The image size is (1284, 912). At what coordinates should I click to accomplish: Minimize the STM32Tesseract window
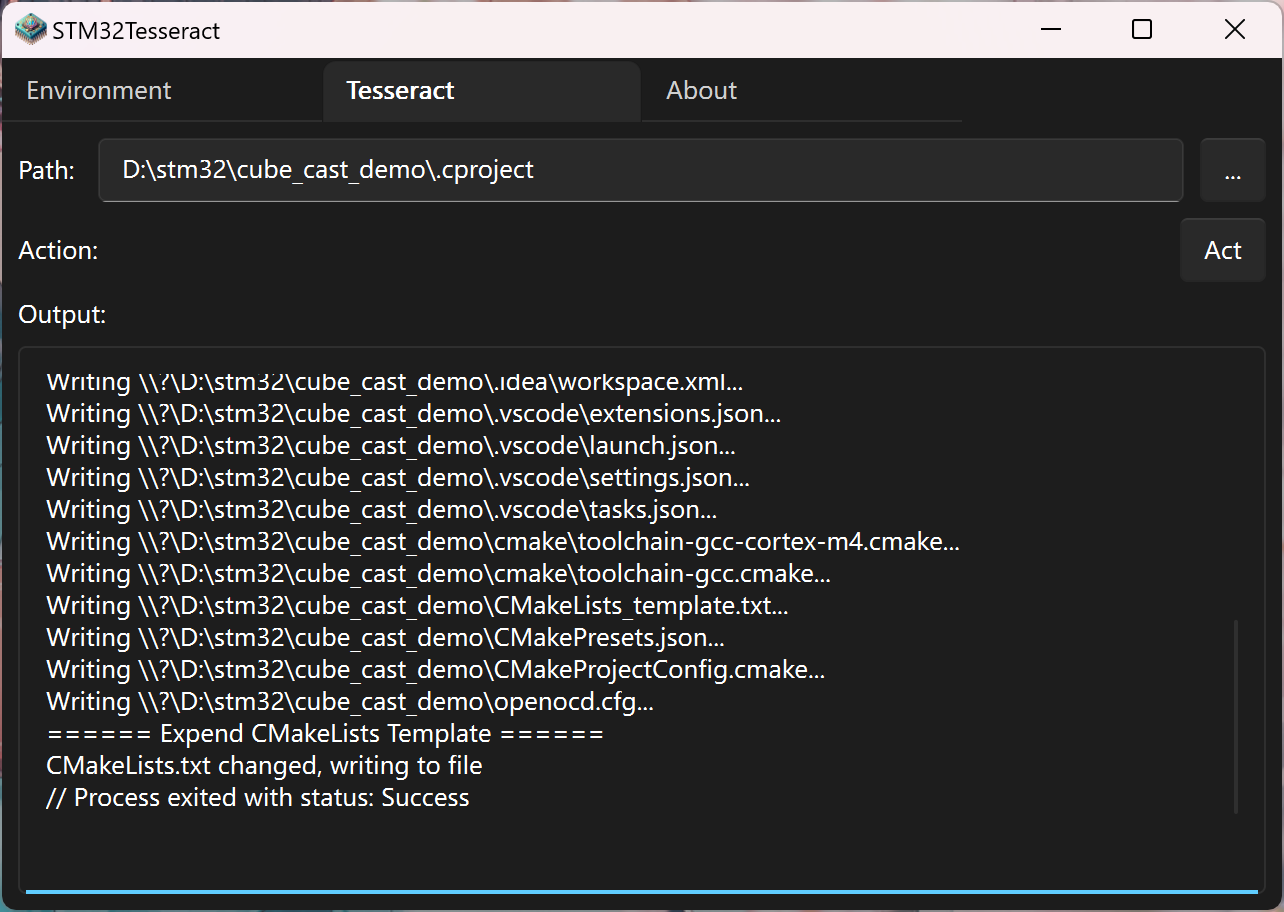1050,30
